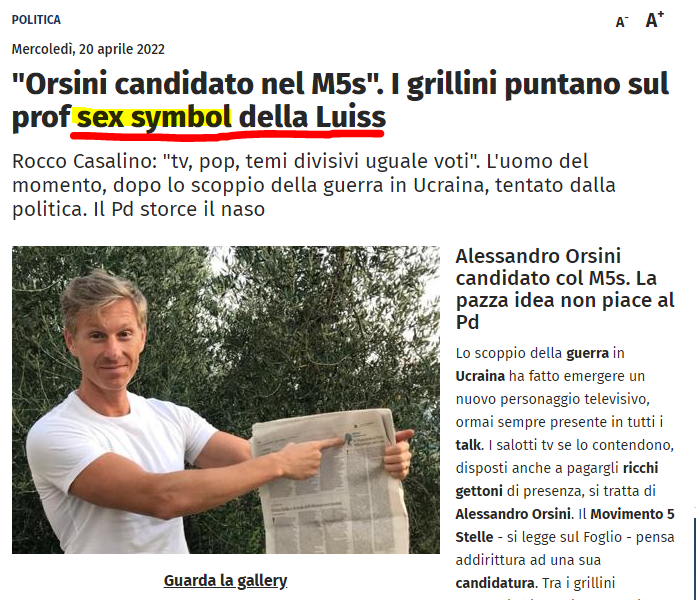The width and height of the screenshot is (696, 600).
Task: Click the bold words ricchi gettoni
Action: point(557,479)
